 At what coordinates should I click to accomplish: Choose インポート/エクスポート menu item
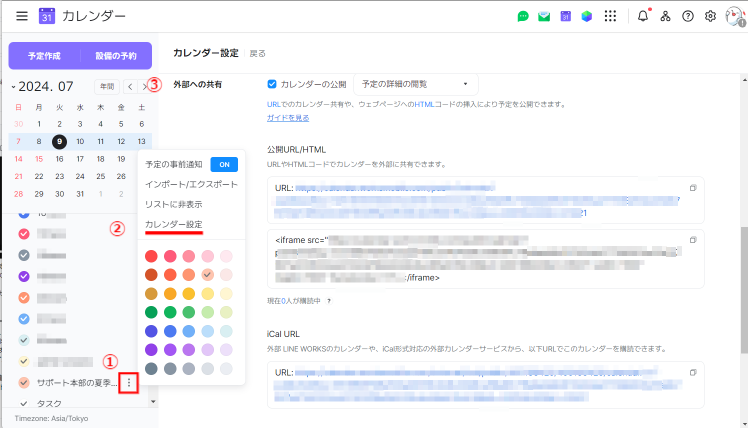point(191,184)
